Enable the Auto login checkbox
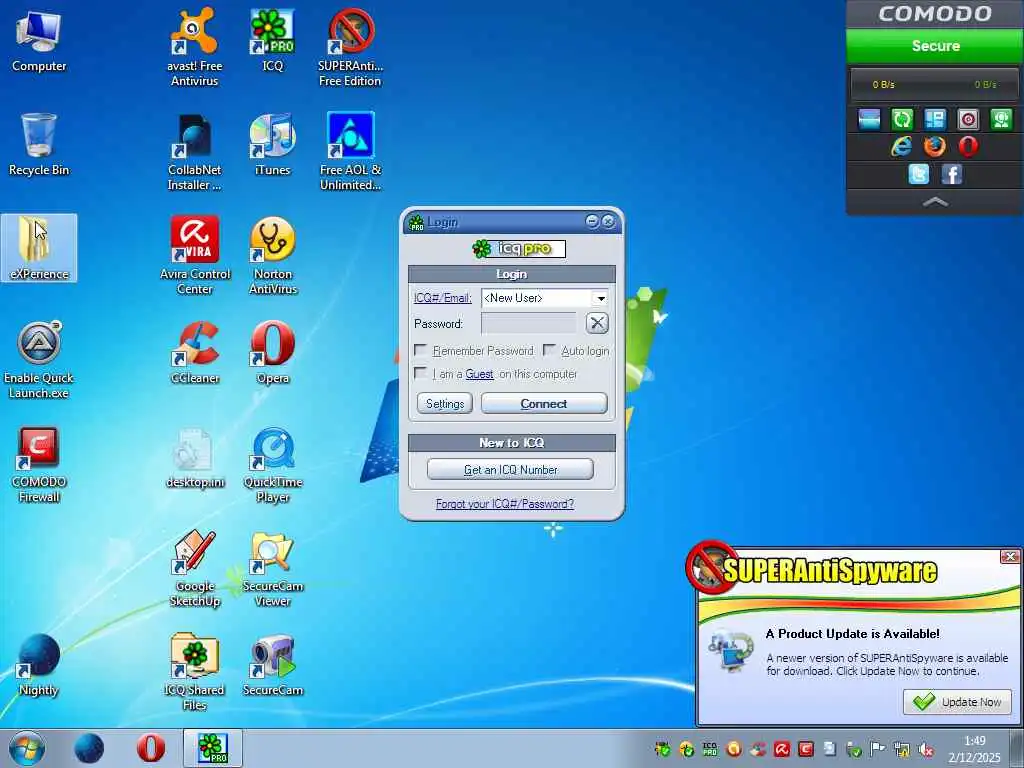Screen dimensions: 1024x768 [549, 351]
